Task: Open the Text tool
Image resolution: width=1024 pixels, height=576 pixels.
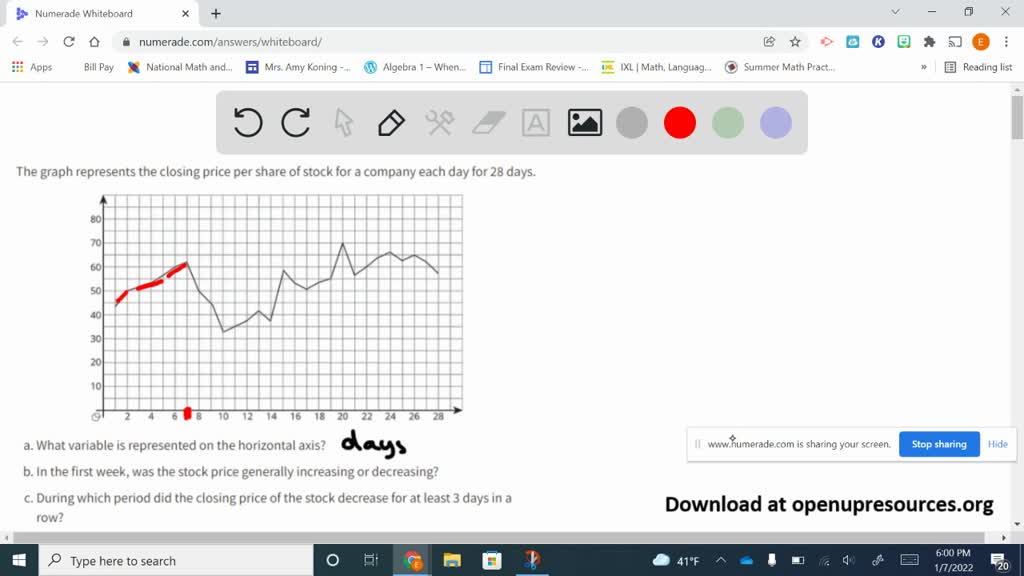Action: pos(536,122)
